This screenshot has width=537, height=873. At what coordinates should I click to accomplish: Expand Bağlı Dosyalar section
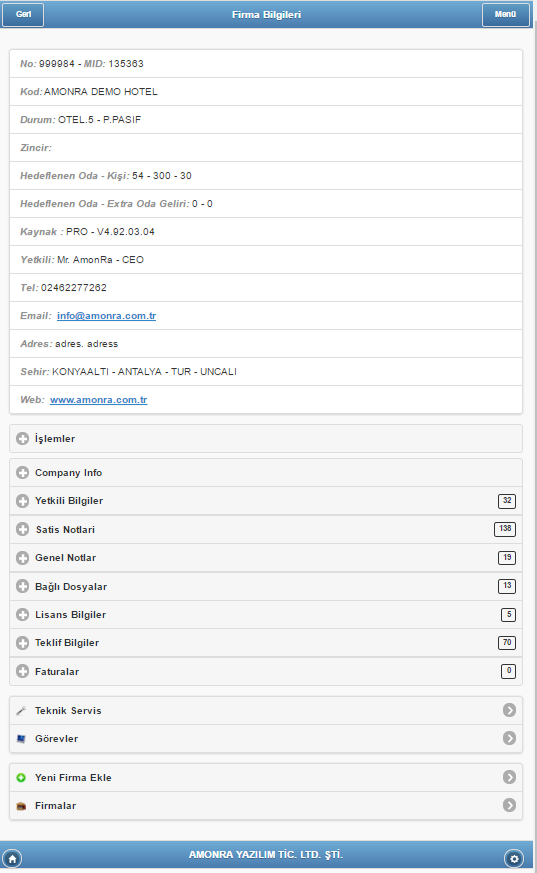(x=266, y=586)
